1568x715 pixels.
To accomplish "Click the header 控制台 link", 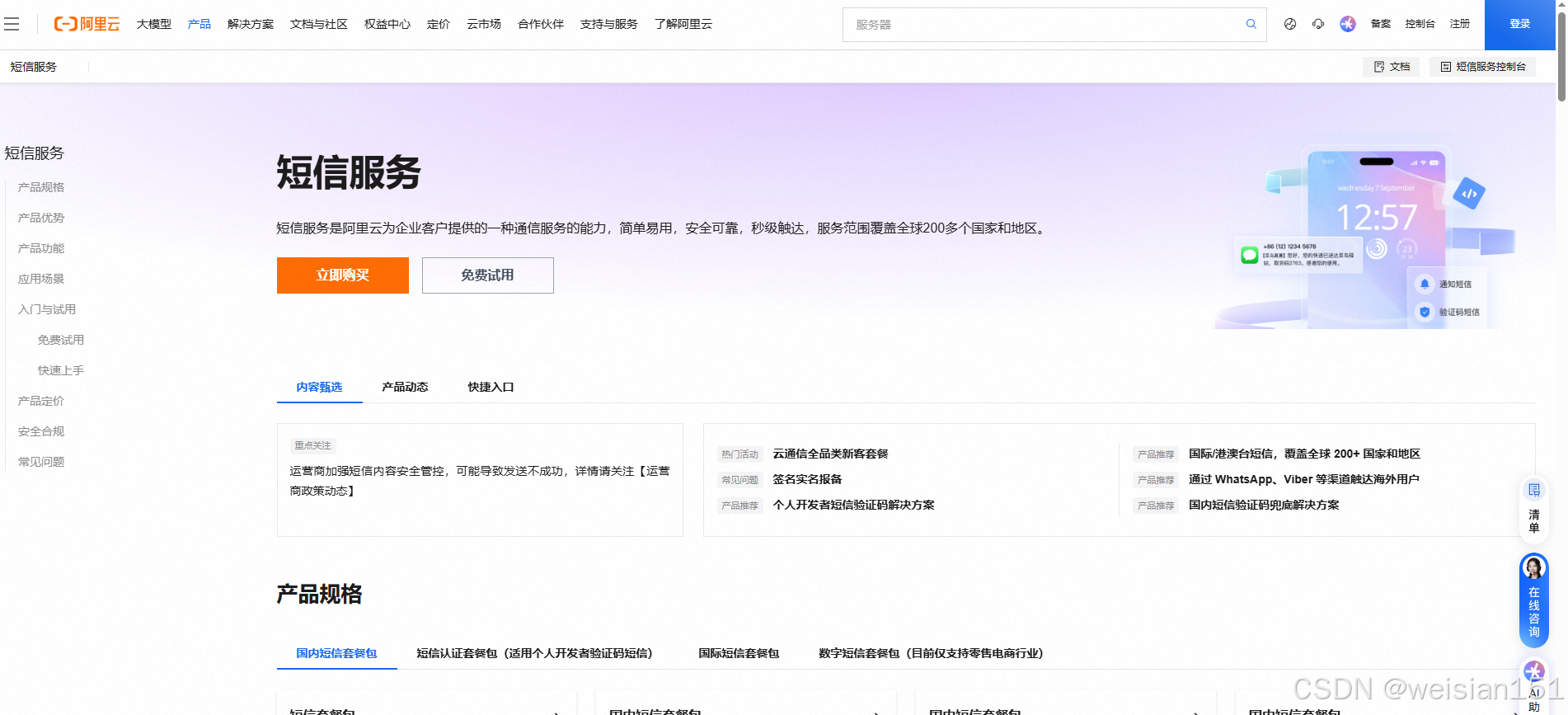I will [1420, 24].
